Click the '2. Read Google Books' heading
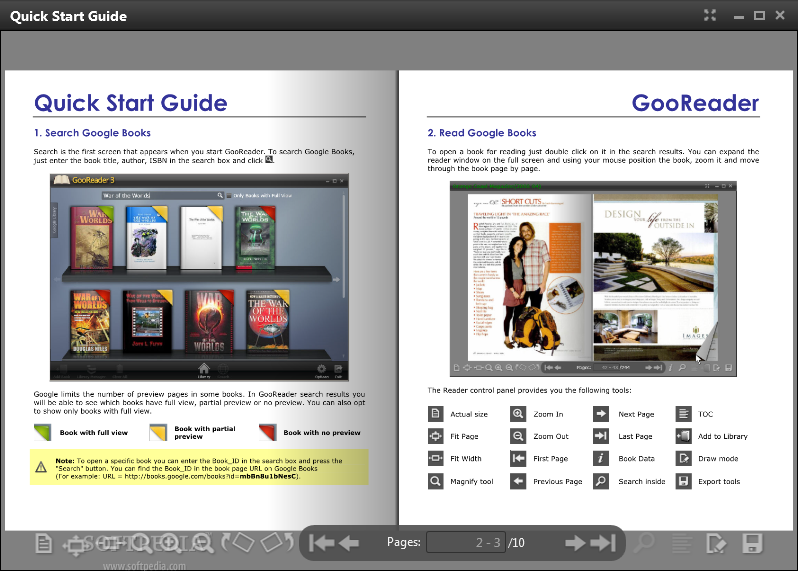The width and height of the screenshot is (798, 571). pos(482,133)
